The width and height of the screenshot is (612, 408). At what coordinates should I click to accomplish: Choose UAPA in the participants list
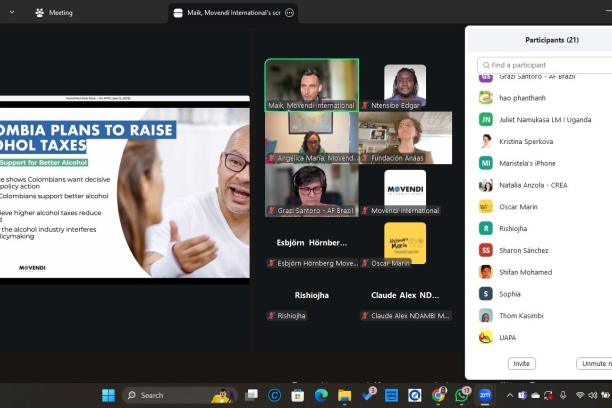click(x=507, y=338)
